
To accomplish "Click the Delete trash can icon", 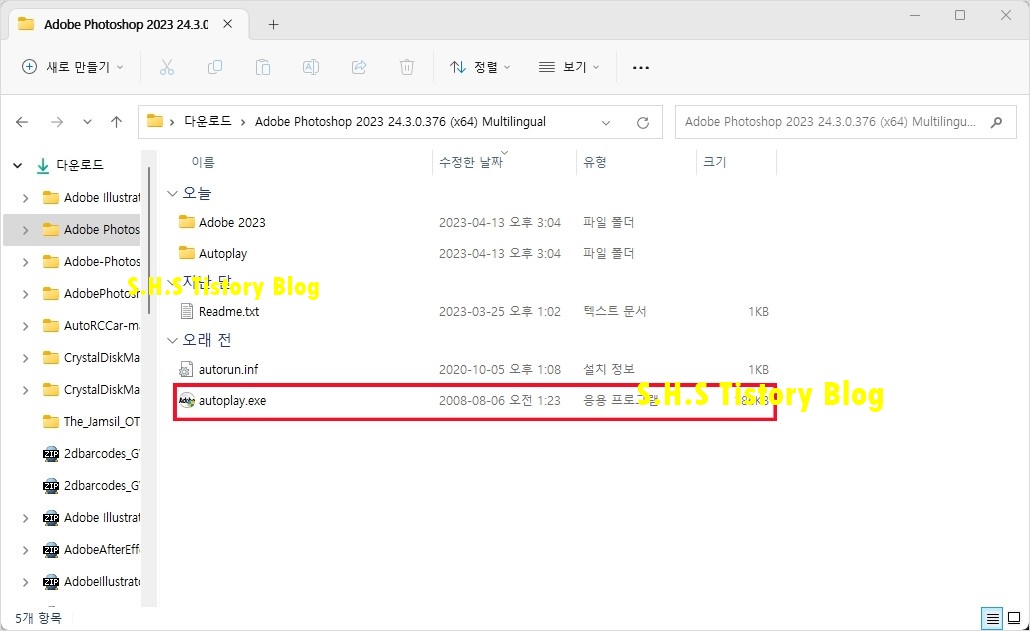I will coord(407,67).
